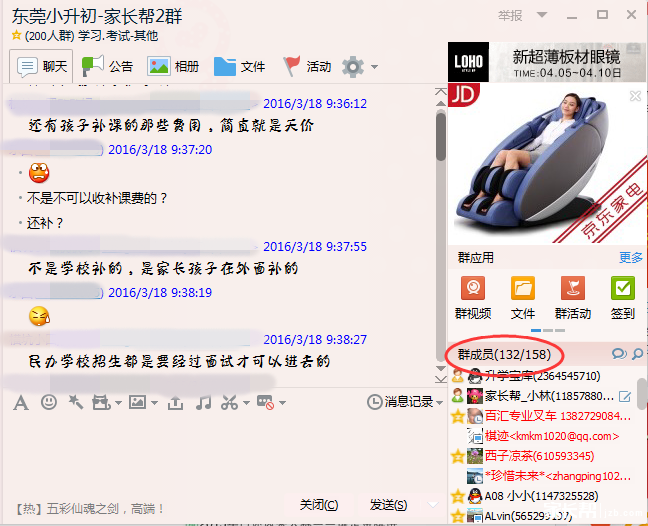
Task: Click the 发送(S) send button
Action: click(x=388, y=505)
